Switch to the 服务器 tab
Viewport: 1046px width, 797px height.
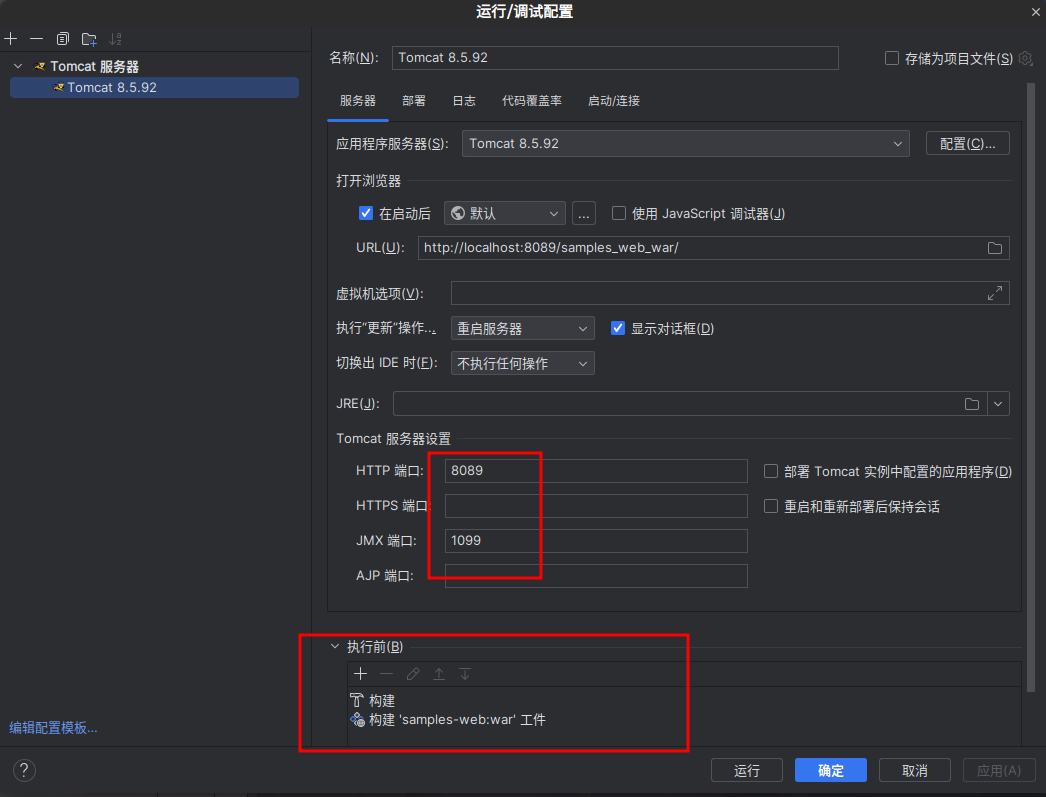tap(358, 101)
